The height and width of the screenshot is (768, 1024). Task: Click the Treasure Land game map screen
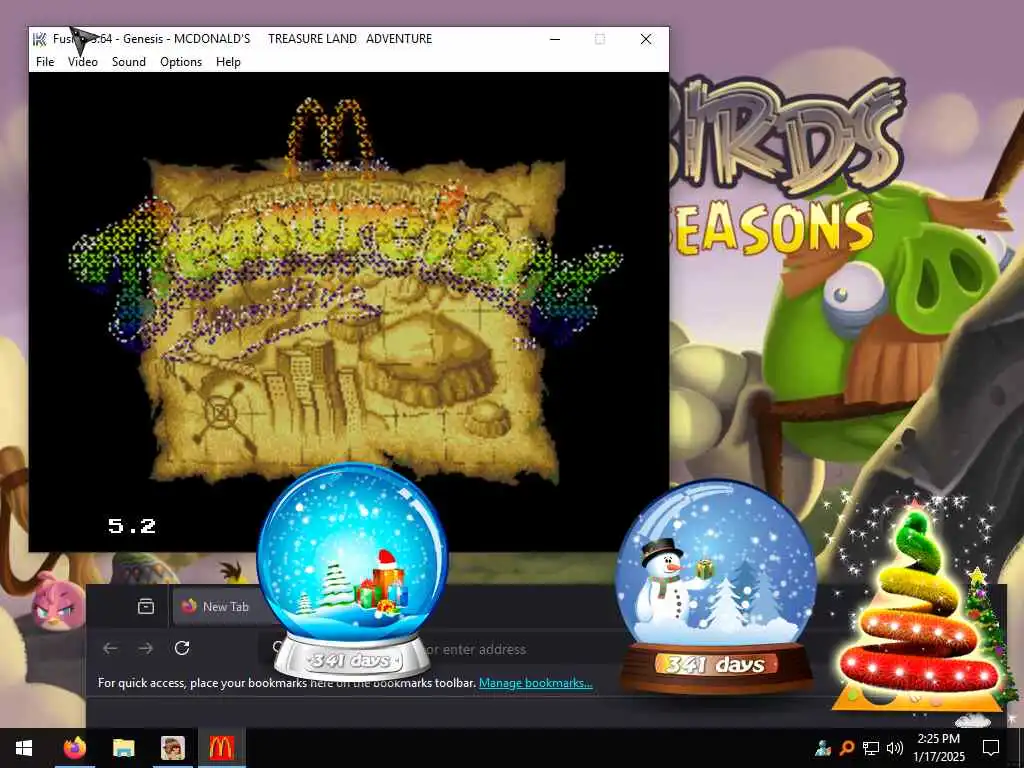point(349,312)
